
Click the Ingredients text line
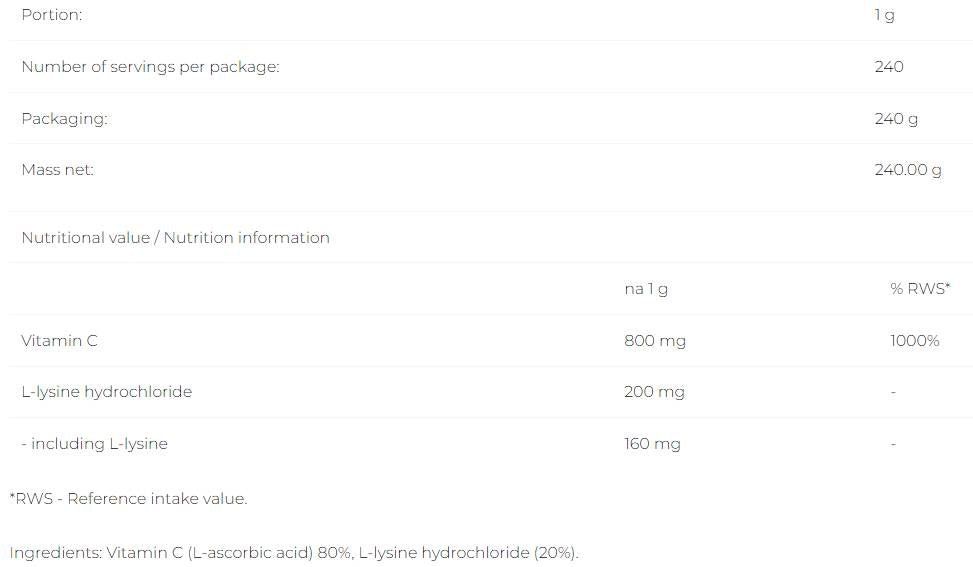tap(294, 553)
